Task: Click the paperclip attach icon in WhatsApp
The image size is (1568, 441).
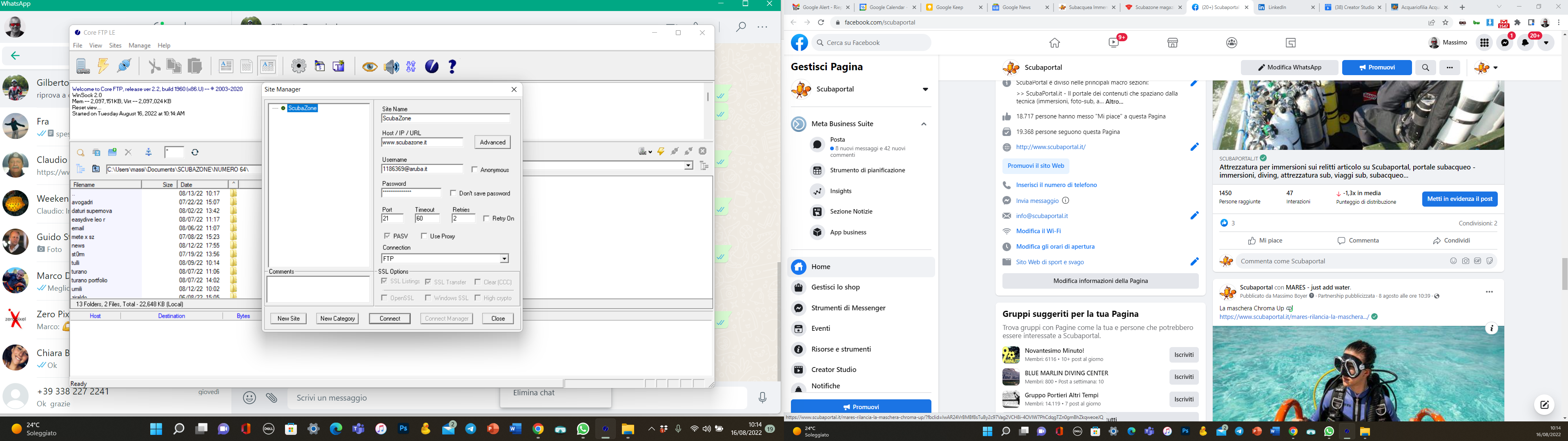Action: point(272,398)
